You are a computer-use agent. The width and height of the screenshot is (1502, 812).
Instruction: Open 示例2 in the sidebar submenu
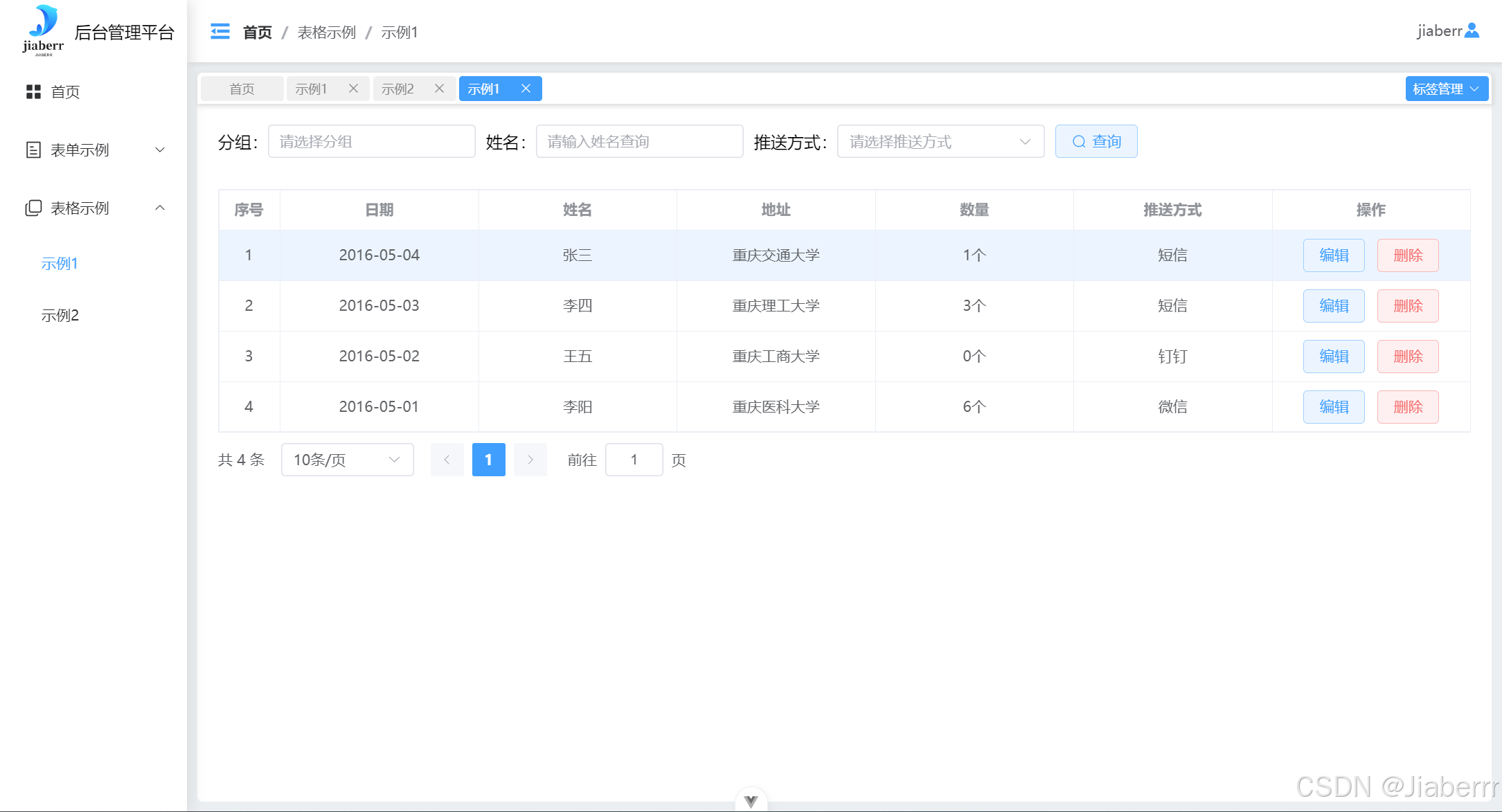[60, 316]
